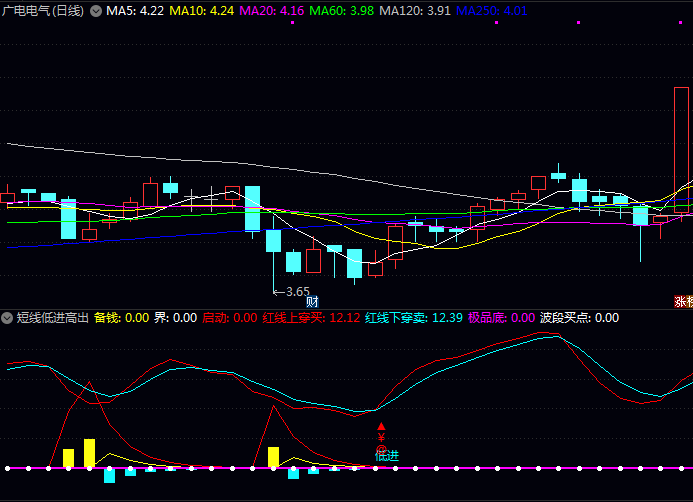The height and width of the screenshot is (502, 693).
Task: Click the 极品底: 0.00 value
Action: [501, 318]
